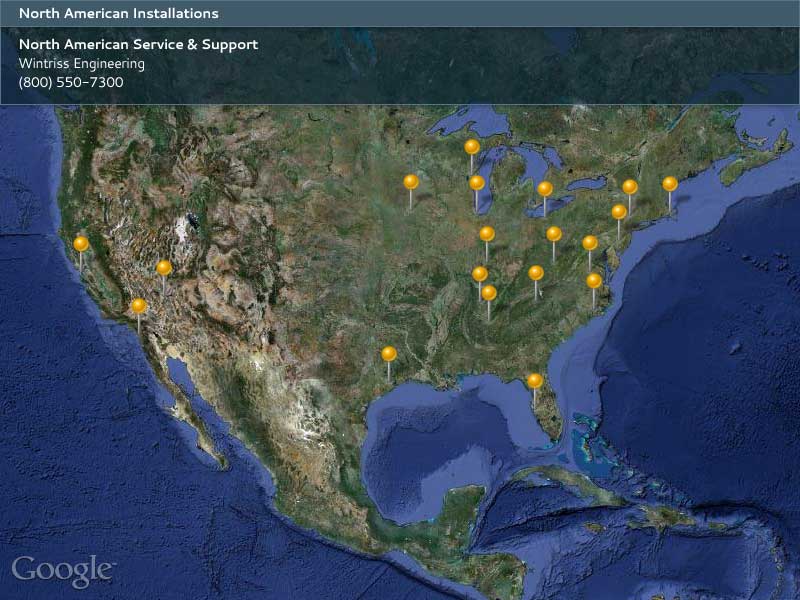This screenshot has width=800, height=600.
Task: Select the northernmost pin near Lake Superior
Action: point(472,147)
